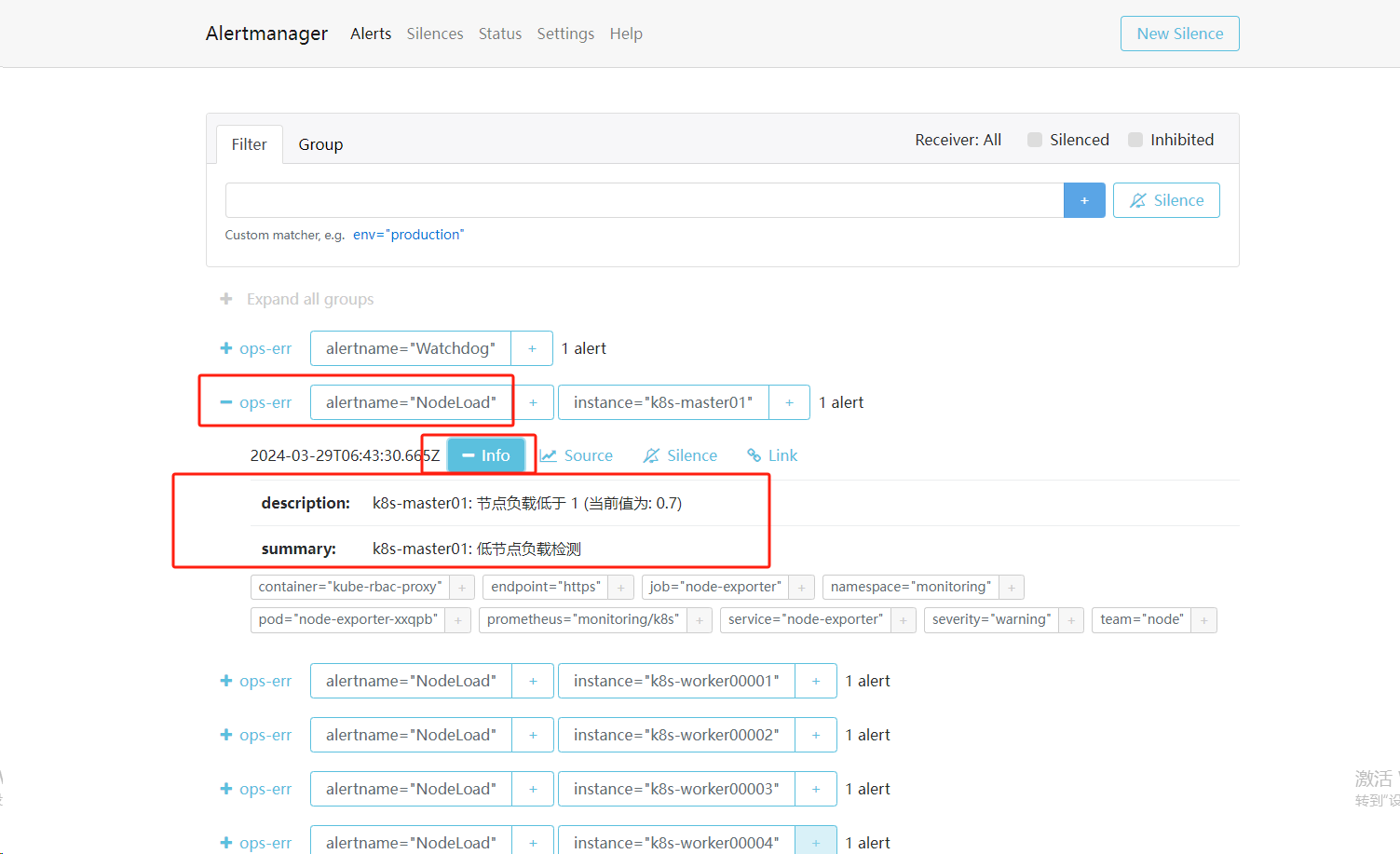Image resolution: width=1400 pixels, height=854 pixels.
Task: Copy the alert Link
Action: [772, 455]
